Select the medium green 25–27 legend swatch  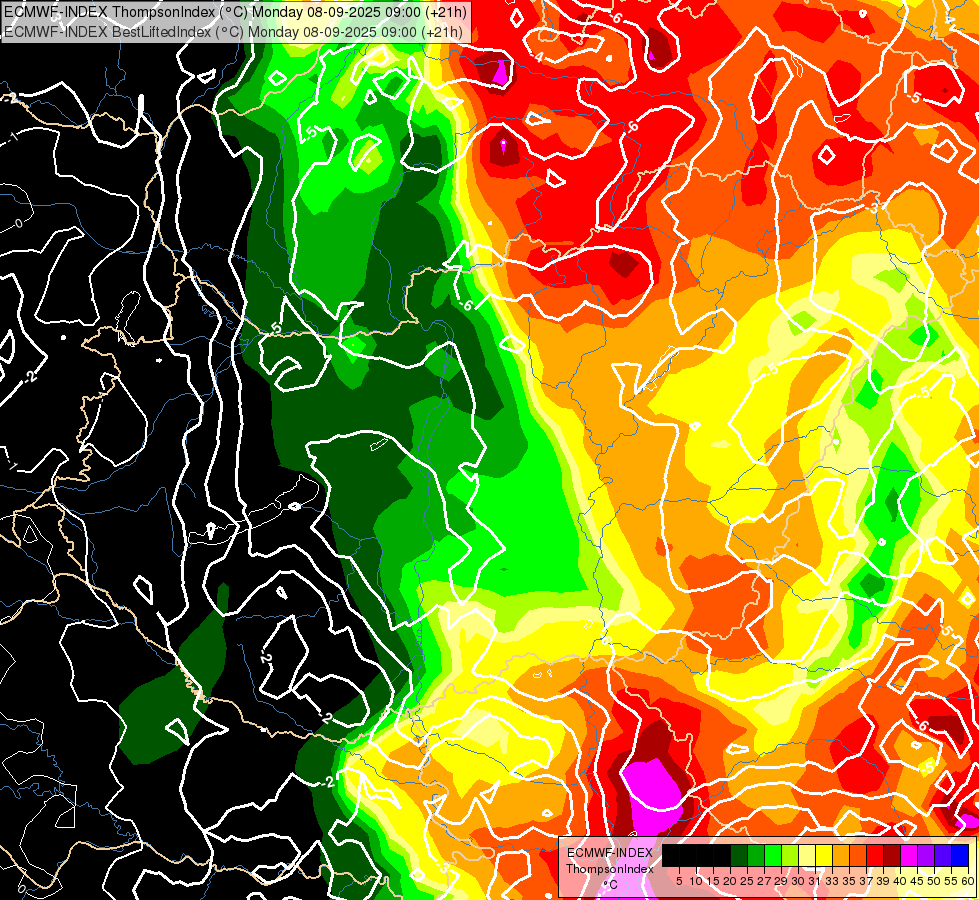755,855
